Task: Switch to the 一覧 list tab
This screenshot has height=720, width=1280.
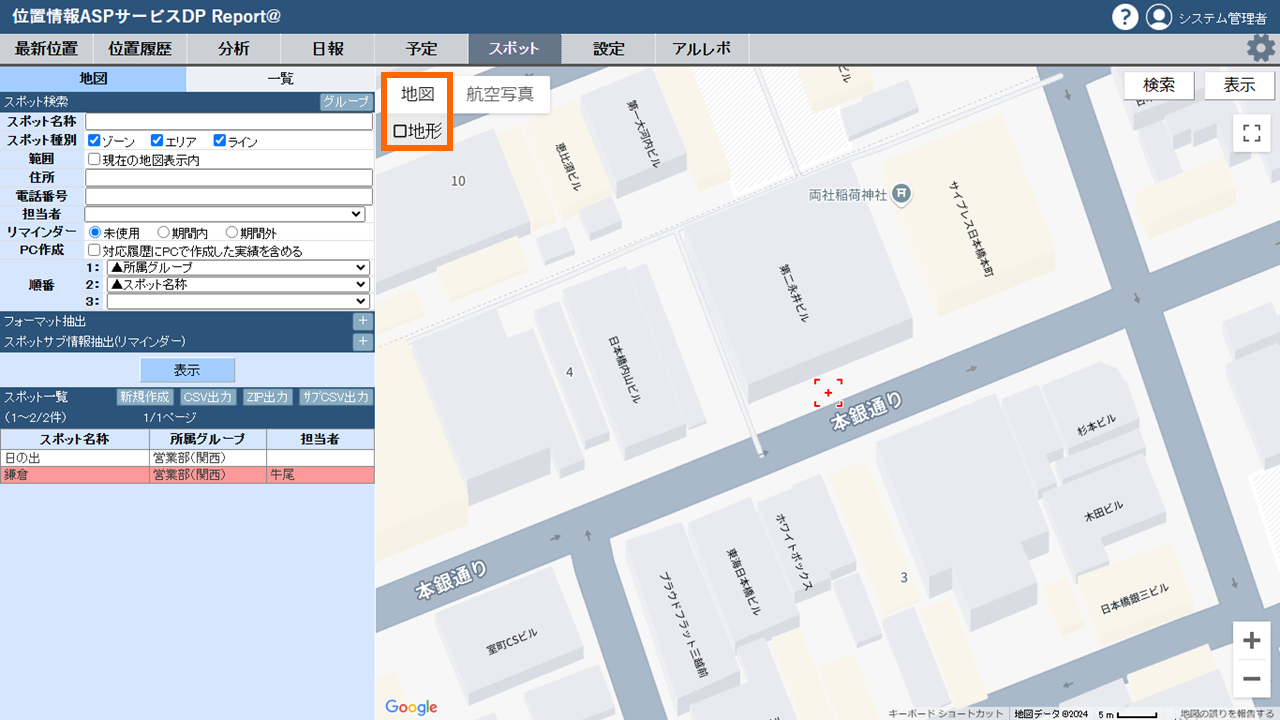Action: [280, 79]
